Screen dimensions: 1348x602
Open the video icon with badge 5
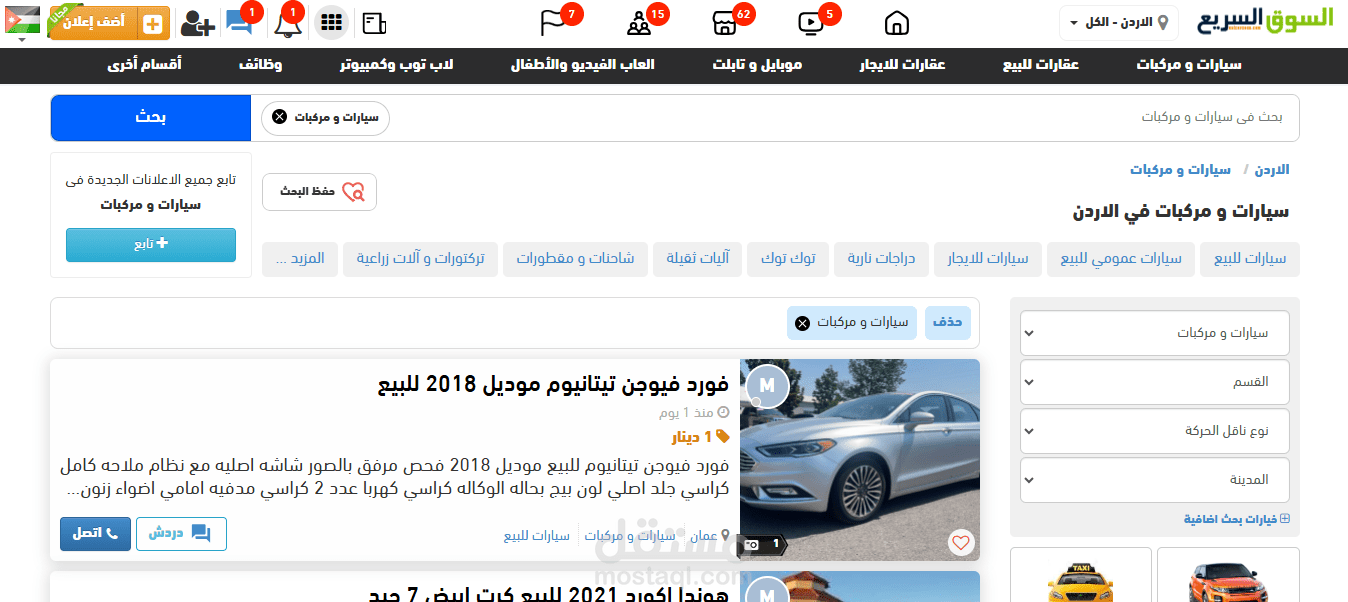811,22
